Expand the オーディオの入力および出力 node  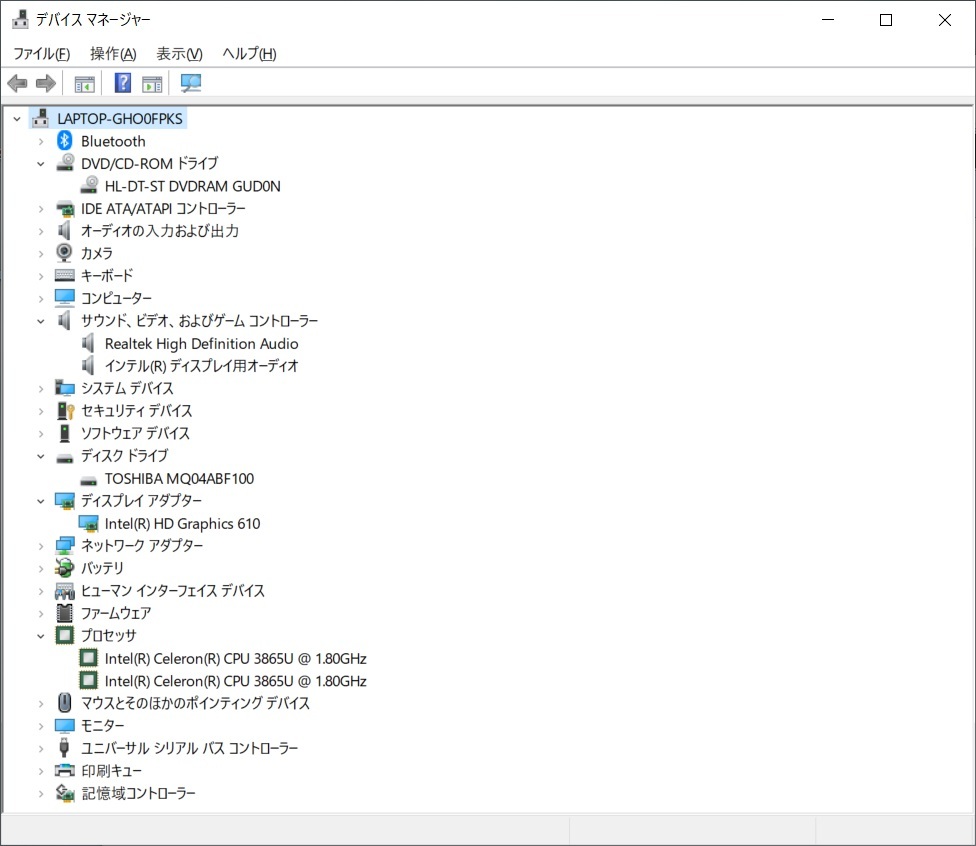click(x=40, y=232)
